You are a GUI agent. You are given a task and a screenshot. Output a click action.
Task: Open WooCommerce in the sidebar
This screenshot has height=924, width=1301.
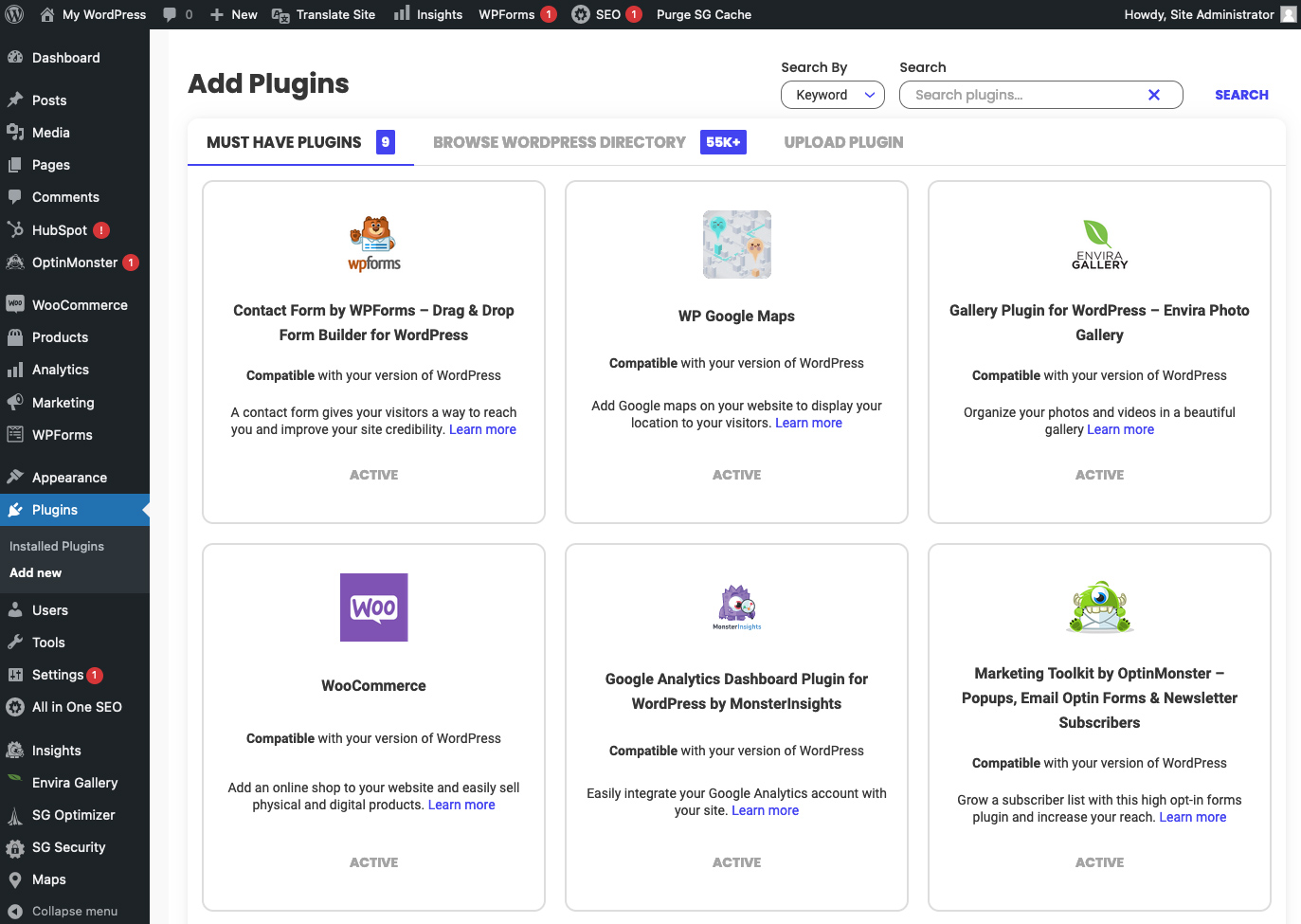click(x=75, y=305)
